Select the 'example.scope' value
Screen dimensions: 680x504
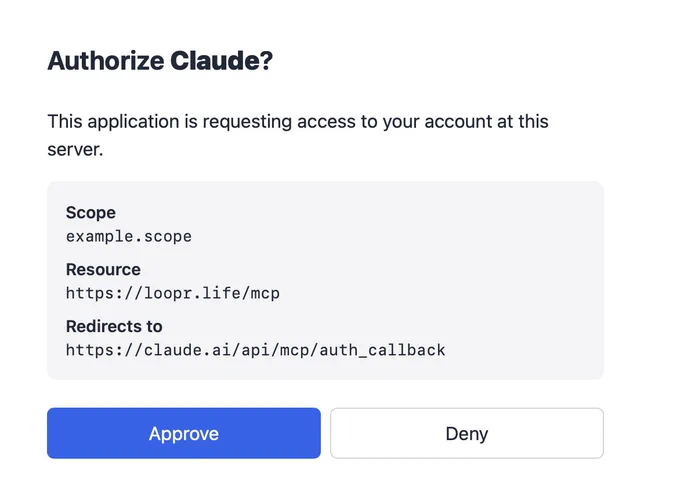[129, 236]
